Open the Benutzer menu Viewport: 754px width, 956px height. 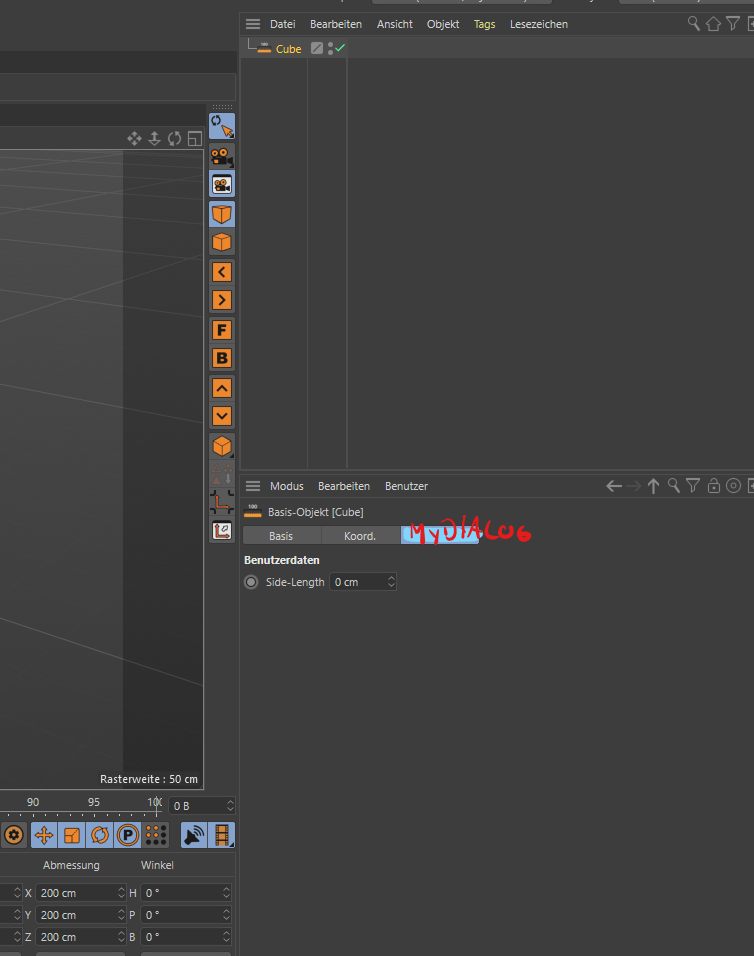pyautogui.click(x=406, y=486)
